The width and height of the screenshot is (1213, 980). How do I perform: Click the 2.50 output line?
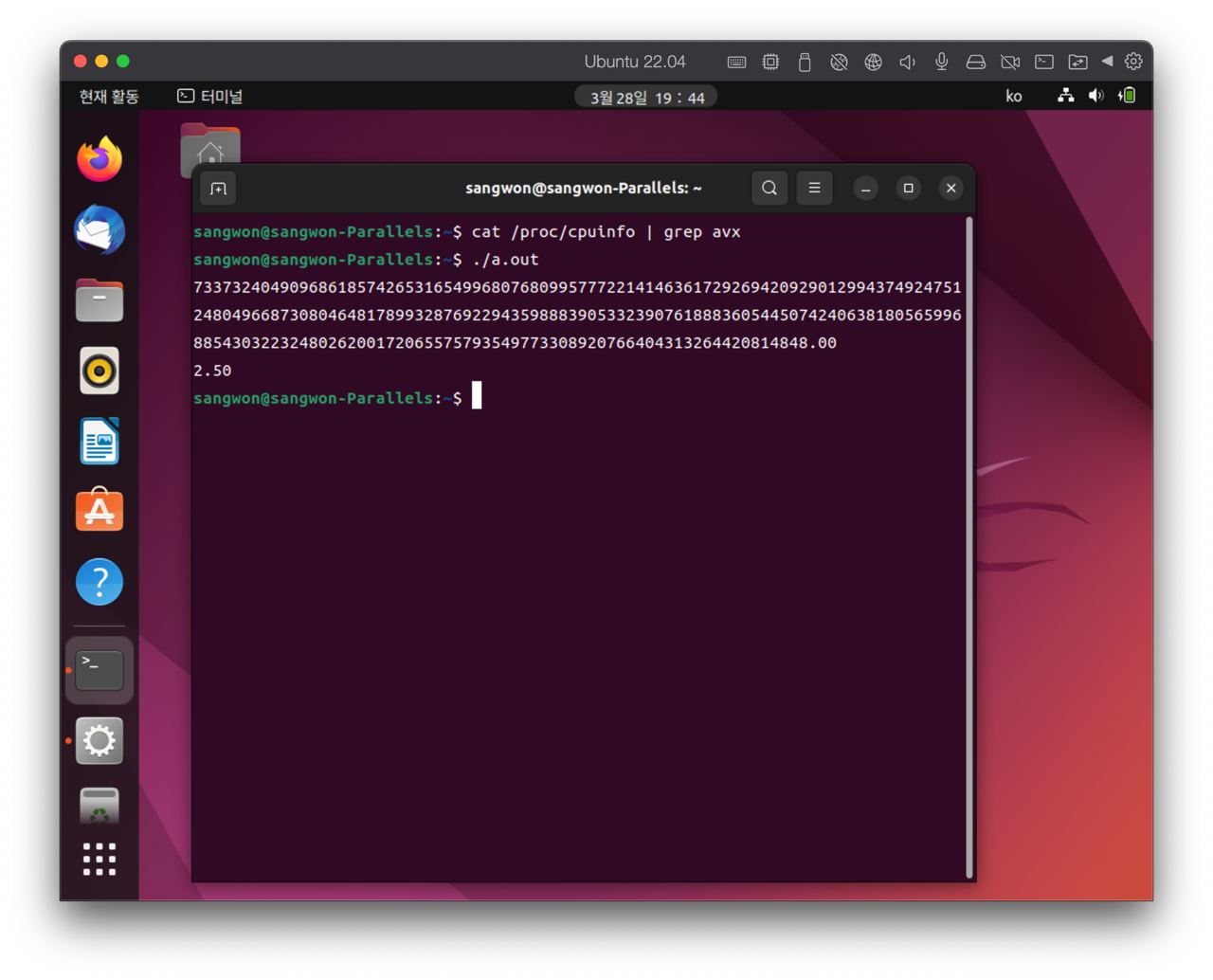(x=212, y=371)
